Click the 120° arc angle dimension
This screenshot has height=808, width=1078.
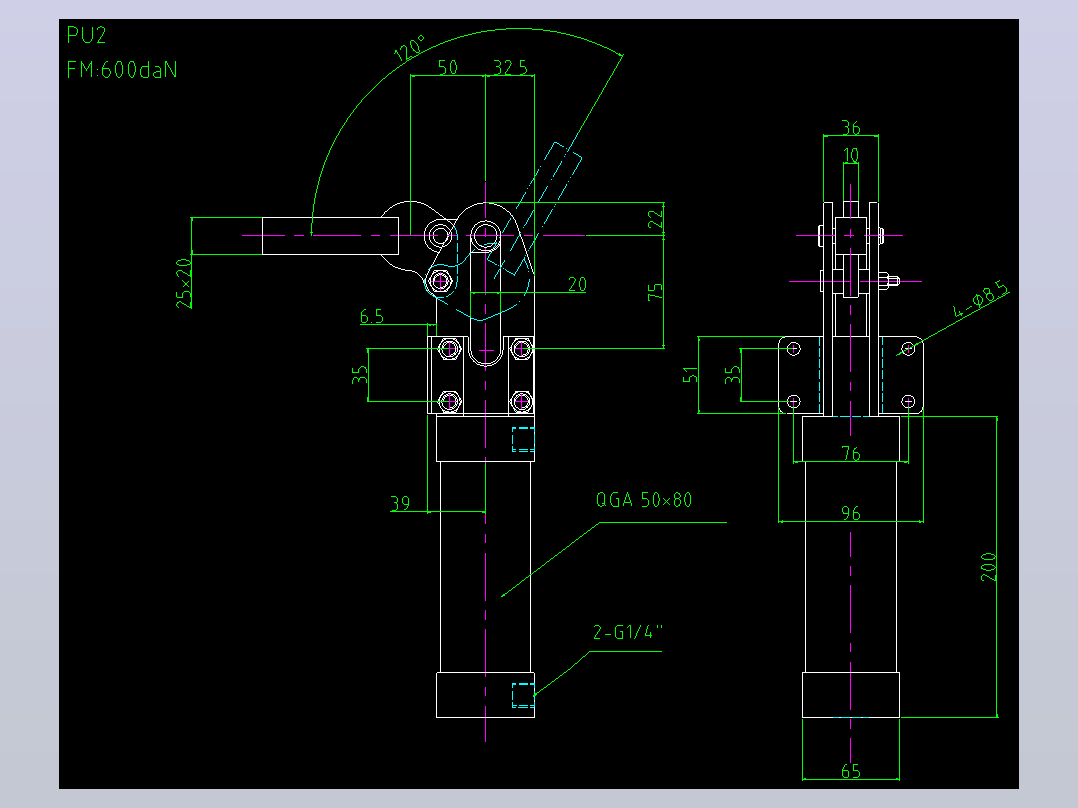click(x=410, y=49)
